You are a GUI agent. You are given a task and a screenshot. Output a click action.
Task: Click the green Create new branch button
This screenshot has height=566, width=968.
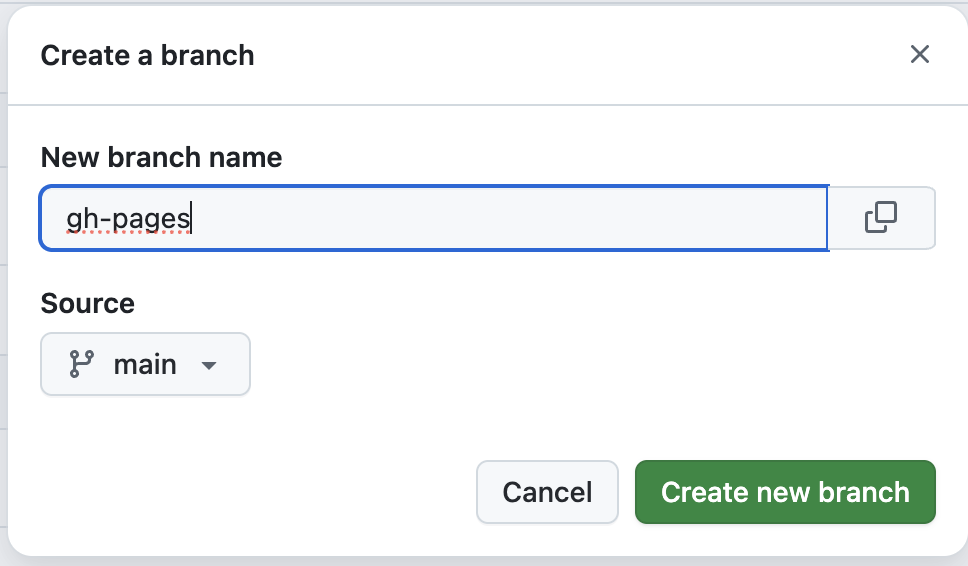785,492
